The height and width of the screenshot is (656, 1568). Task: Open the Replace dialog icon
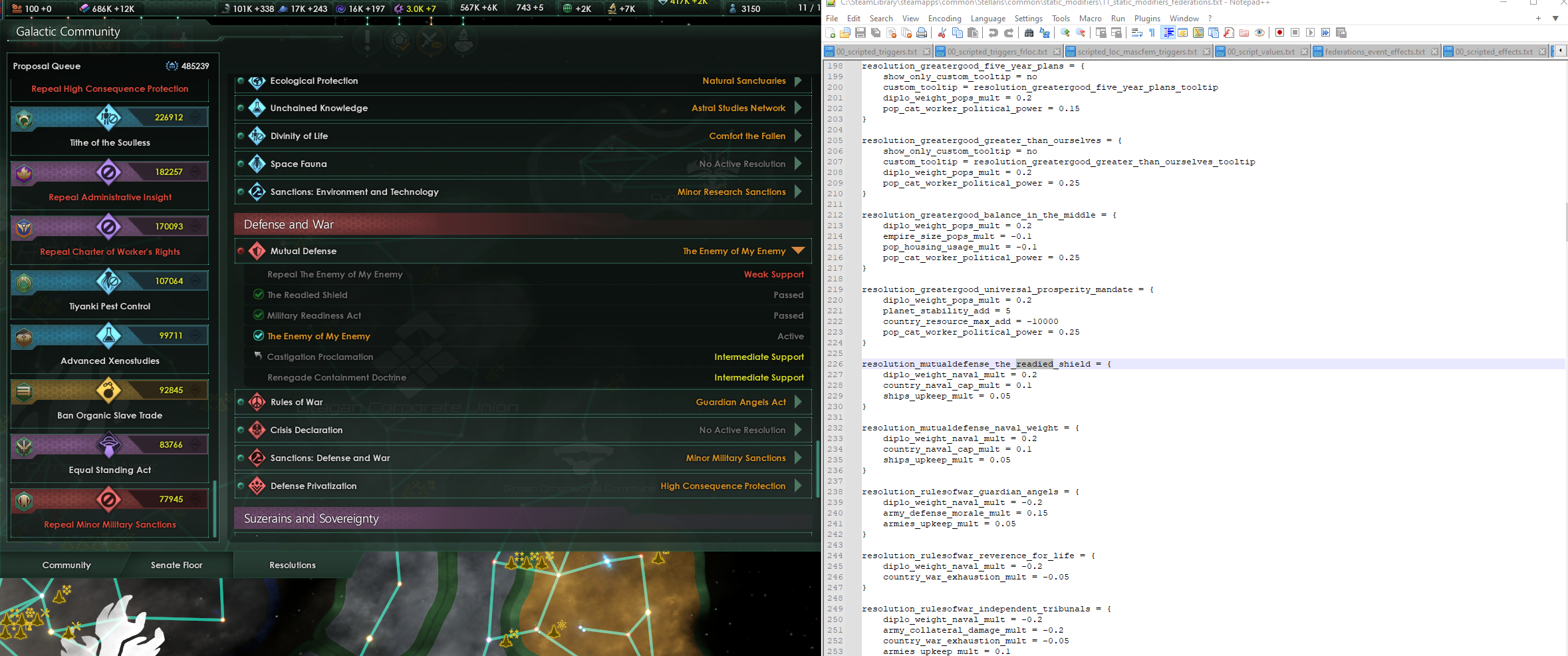pos(1044,33)
